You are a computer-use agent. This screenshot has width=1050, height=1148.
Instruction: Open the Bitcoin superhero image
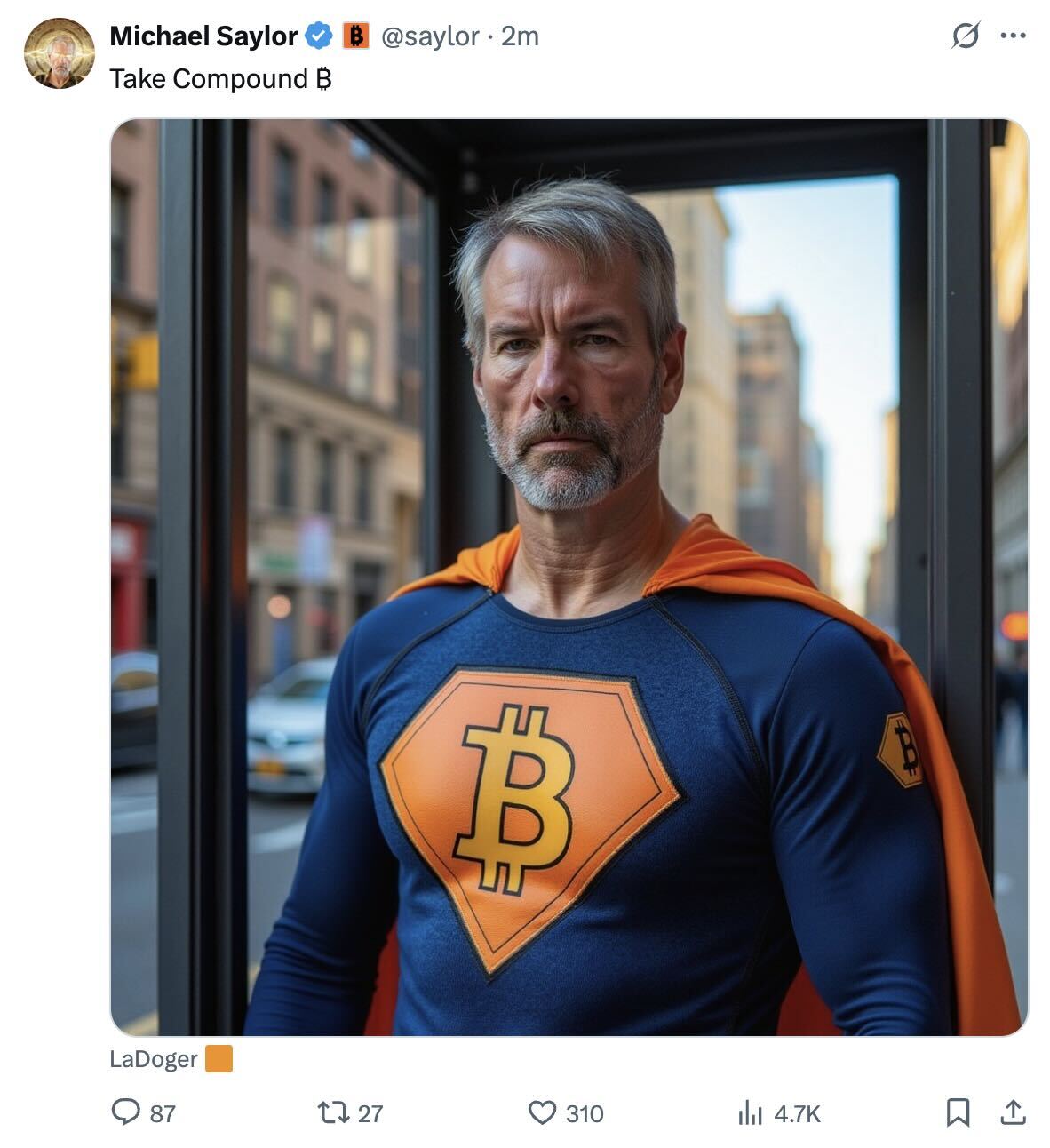569,578
